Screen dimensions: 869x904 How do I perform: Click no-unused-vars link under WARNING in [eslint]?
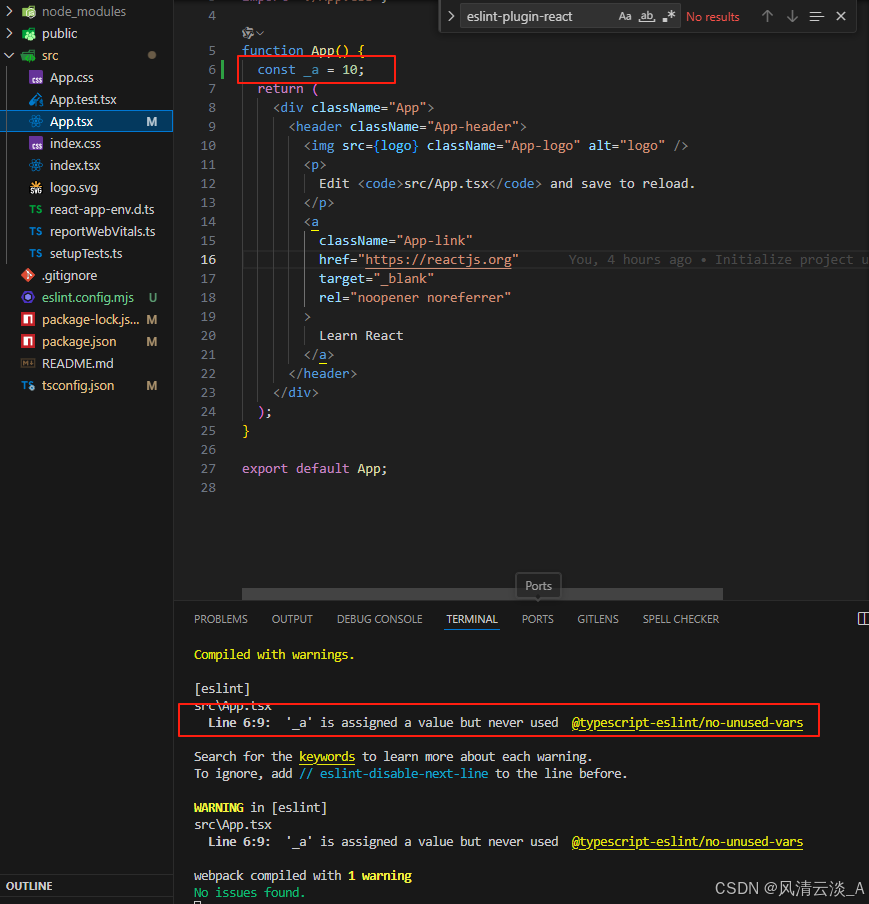(x=687, y=842)
